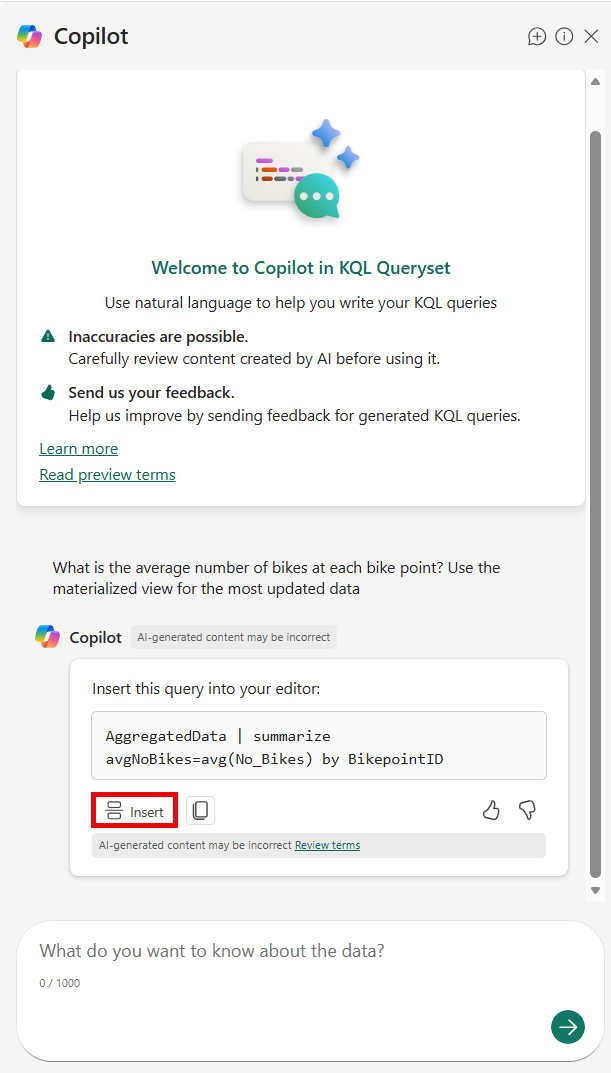This screenshot has width=611, height=1073.
Task: Open the Review terms link
Action: [x=327, y=845]
